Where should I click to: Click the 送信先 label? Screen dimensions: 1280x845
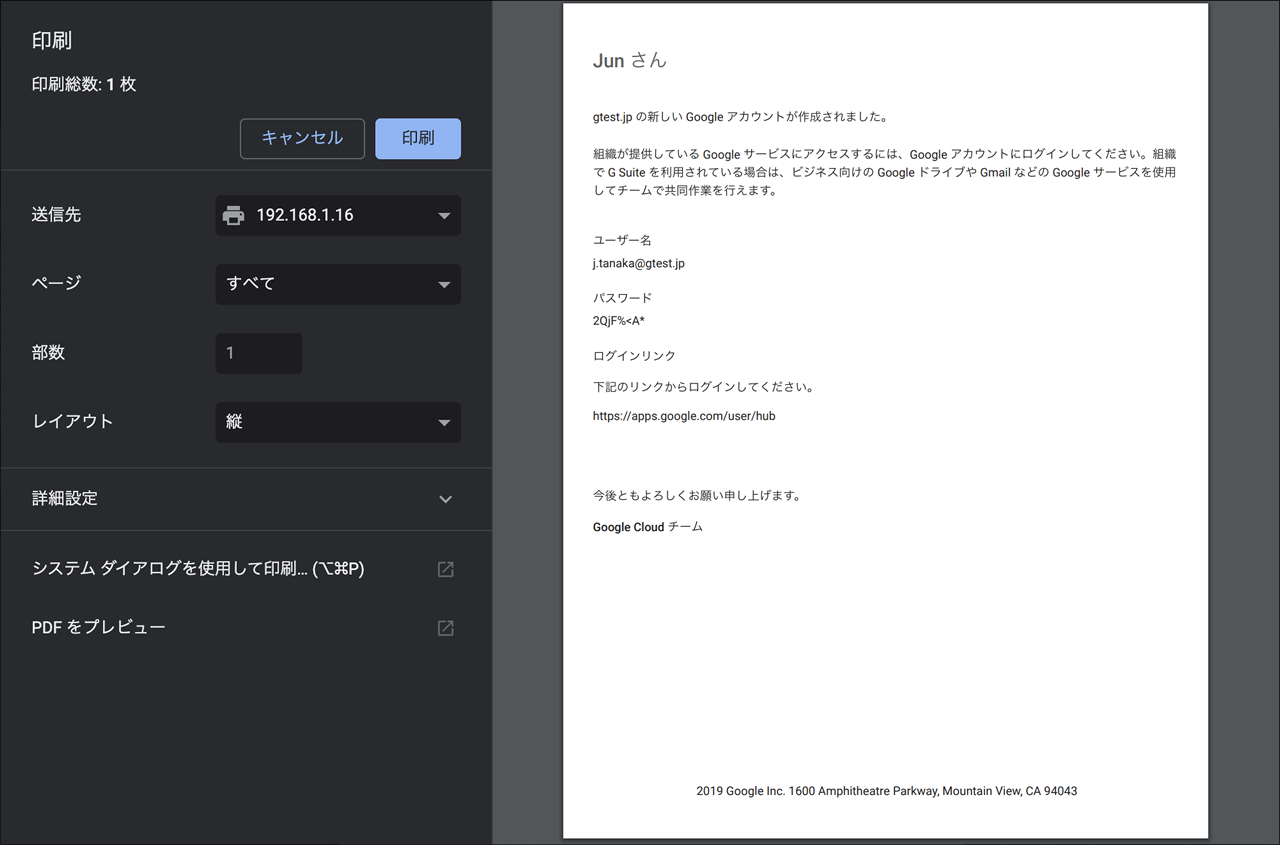click(x=56, y=214)
